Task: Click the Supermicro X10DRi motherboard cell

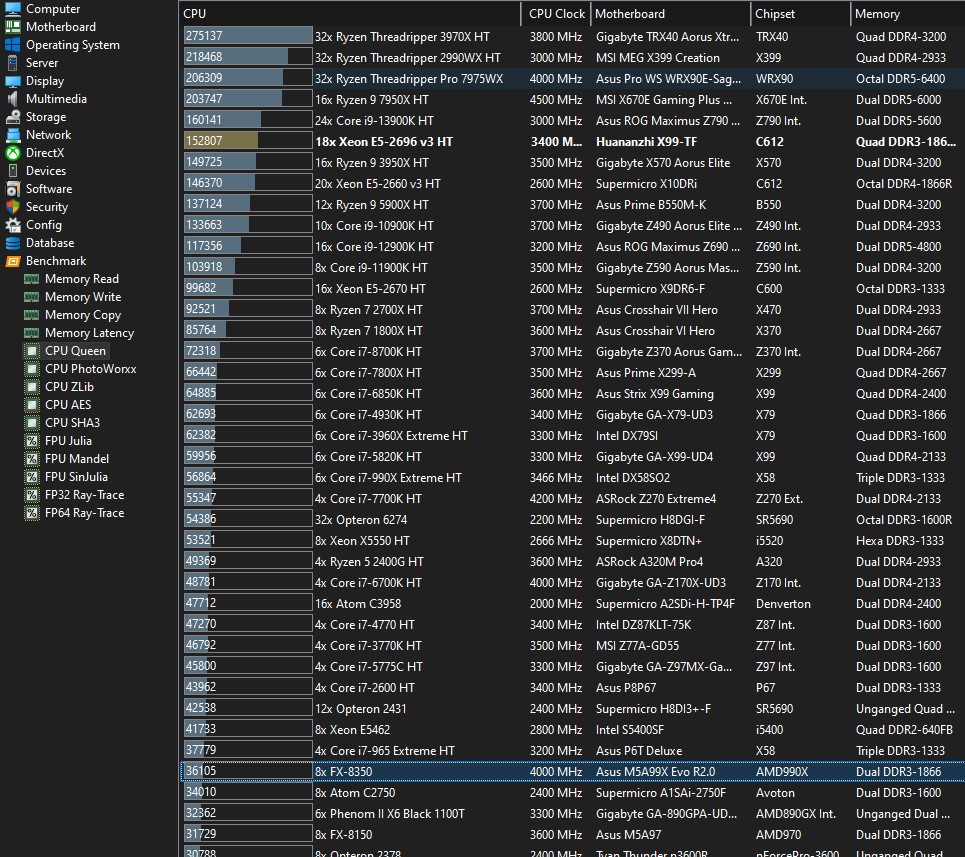Action: [x=646, y=183]
